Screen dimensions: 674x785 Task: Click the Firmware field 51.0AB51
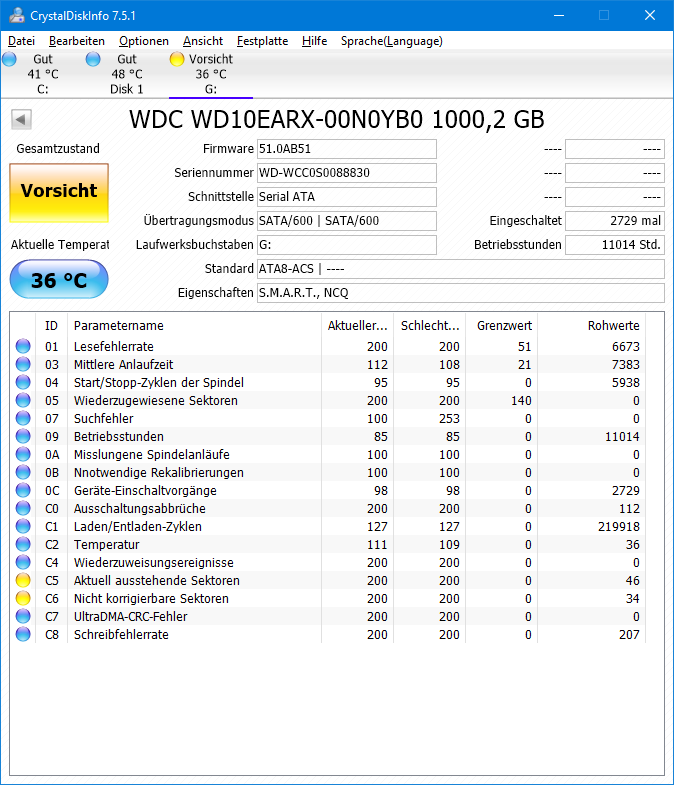pos(347,149)
